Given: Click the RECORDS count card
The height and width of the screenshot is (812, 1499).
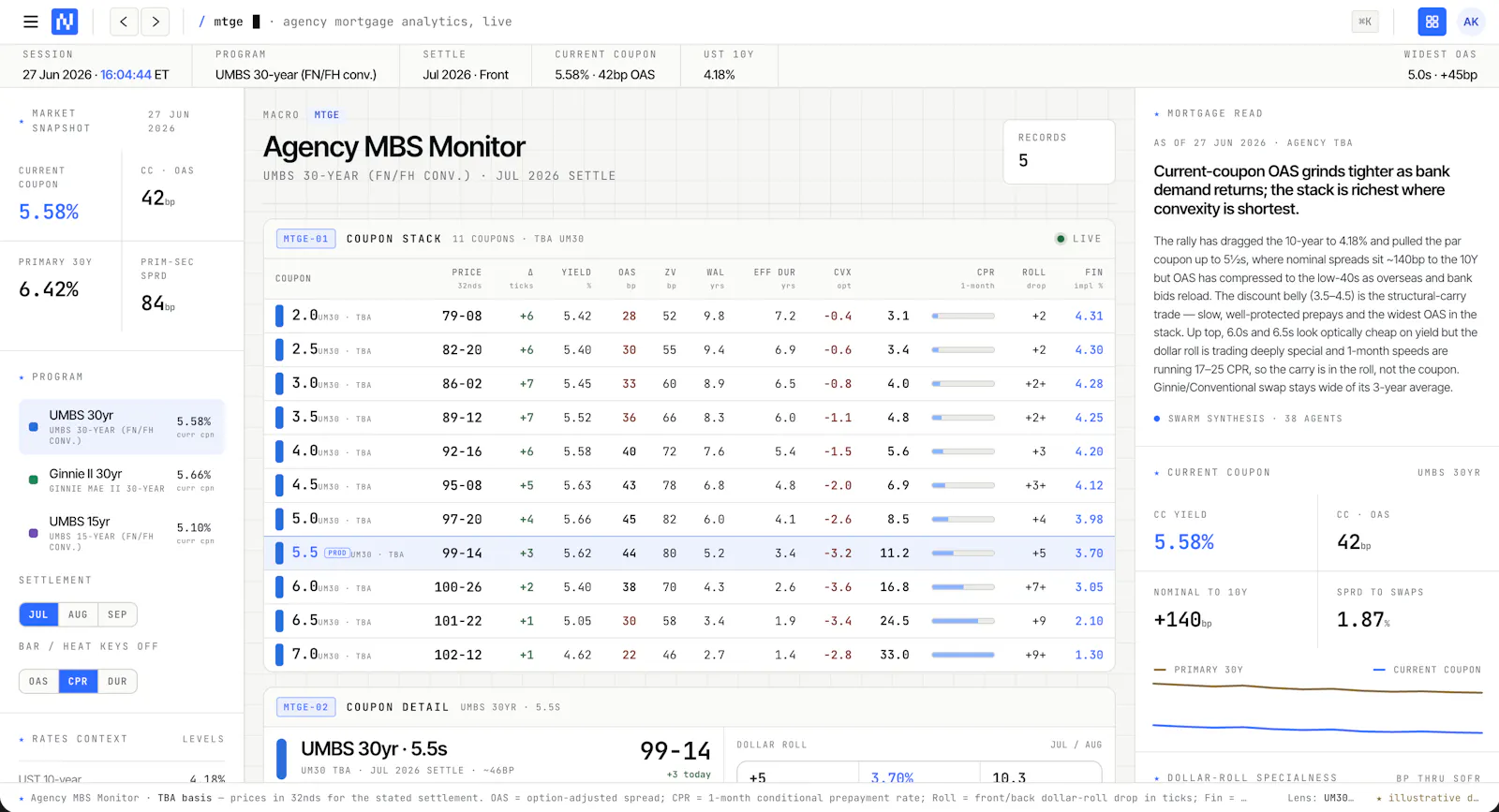Looking at the screenshot, I should [1059, 151].
